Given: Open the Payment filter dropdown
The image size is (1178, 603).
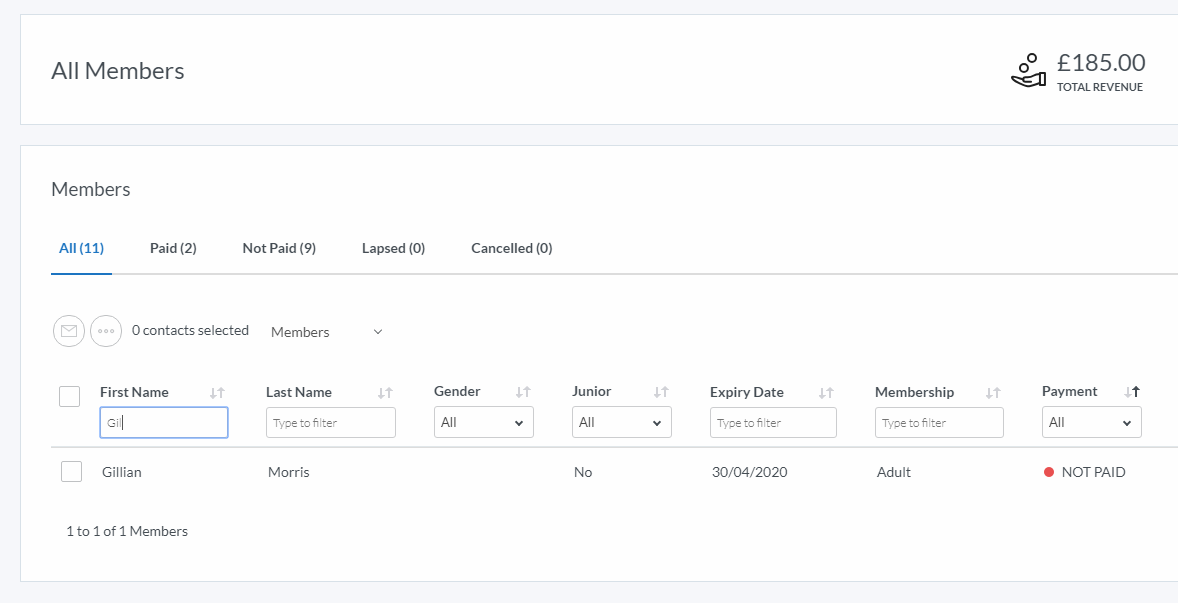Looking at the screenshot, I should [x=1091, y=423].
